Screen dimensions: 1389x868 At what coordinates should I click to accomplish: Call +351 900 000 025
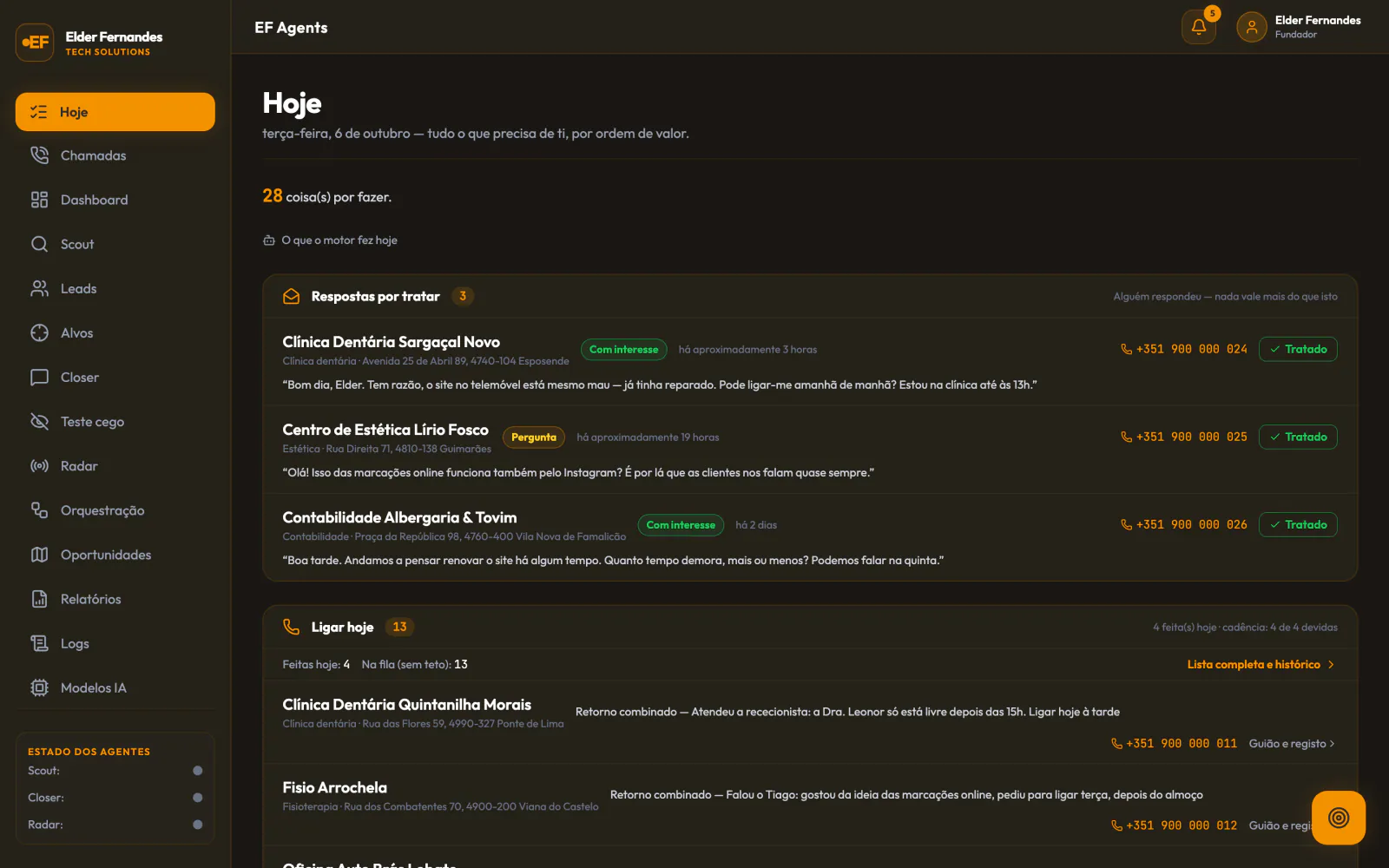tap(1184, 437)
